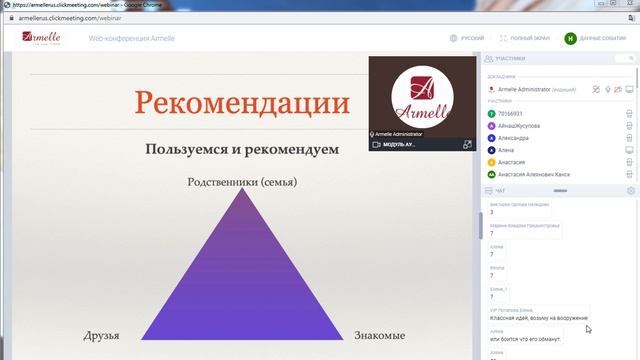Click the presentation area vertical scrollbar
Image resolution: width=640 pixels, height=360 pixels.
click(480, 225)
